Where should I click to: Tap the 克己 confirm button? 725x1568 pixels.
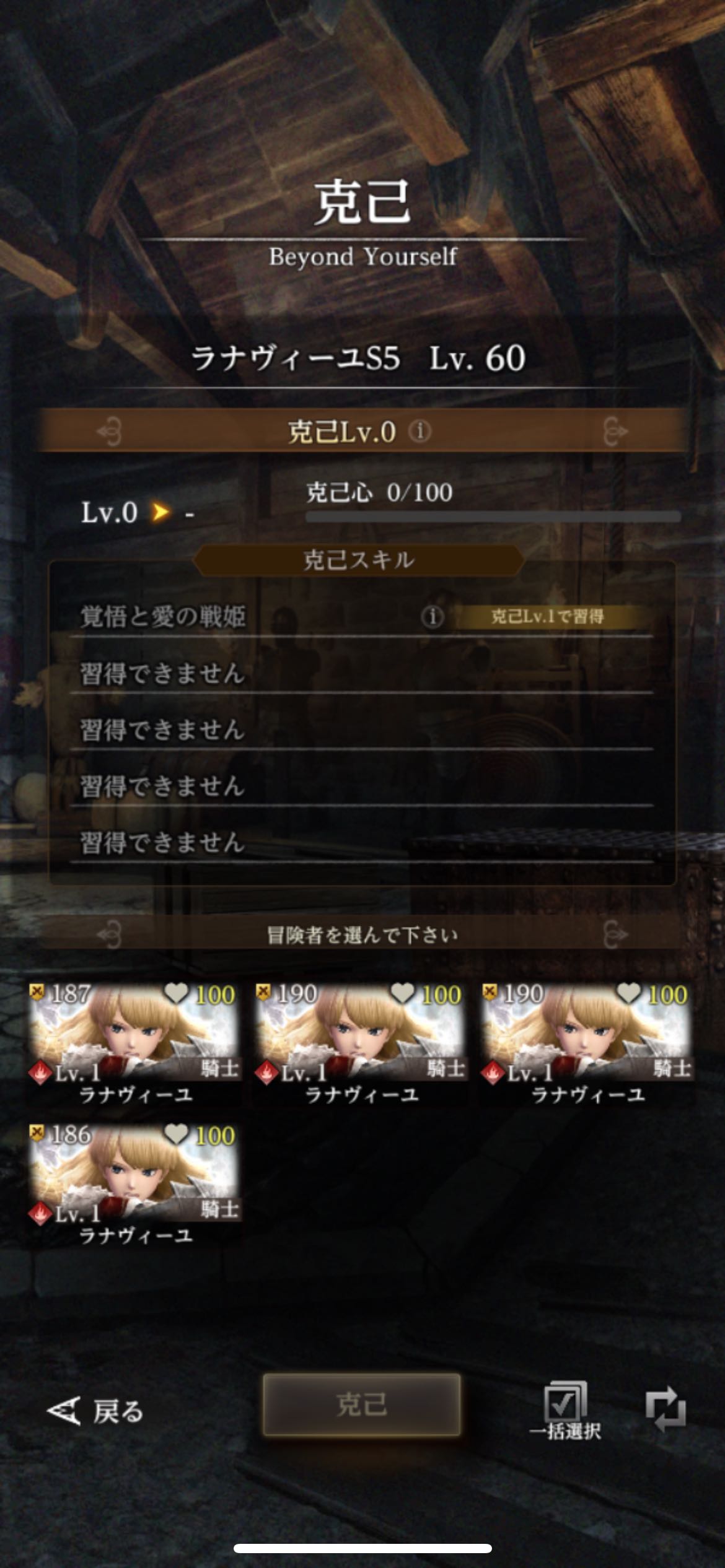click(x=362, y=1405)
